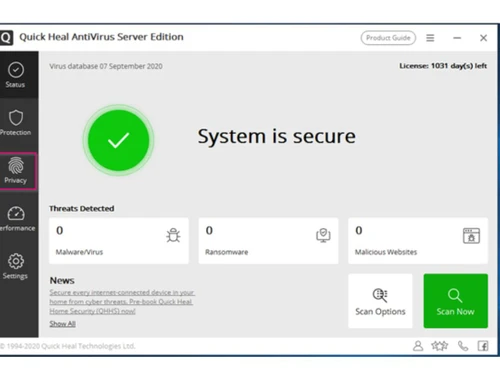The height and width of the screenshot is (375, 500).
Task: Open Settings from the sidebar
Action: click(x=16, y=266)
